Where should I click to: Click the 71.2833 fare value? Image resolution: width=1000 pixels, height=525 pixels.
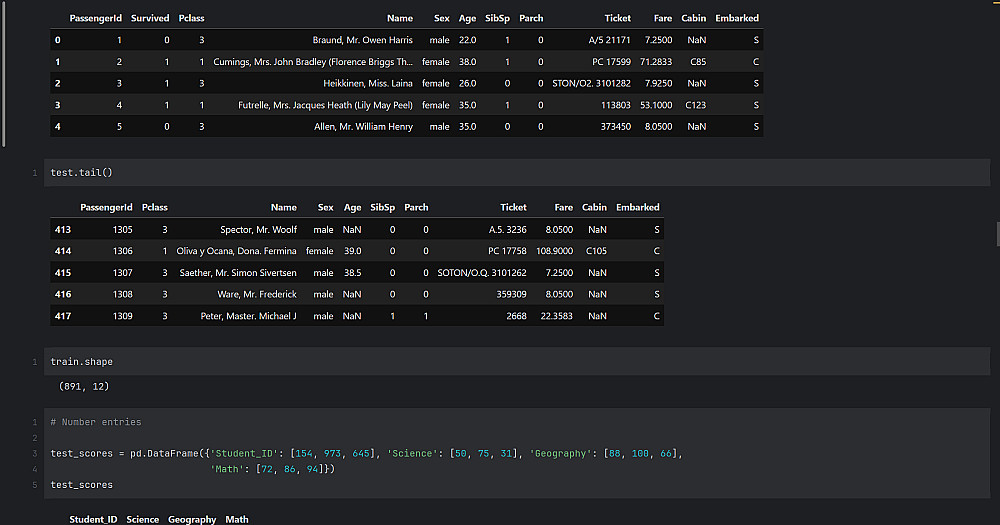[656, 62]
